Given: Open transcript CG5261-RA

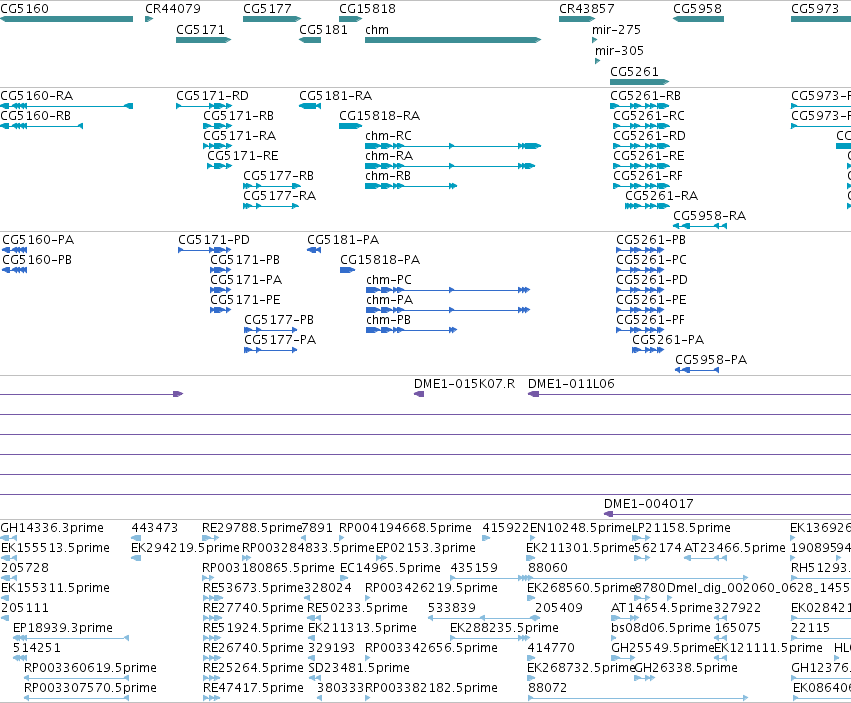Looking at the screenshot, I should click(x=662, y=196).
